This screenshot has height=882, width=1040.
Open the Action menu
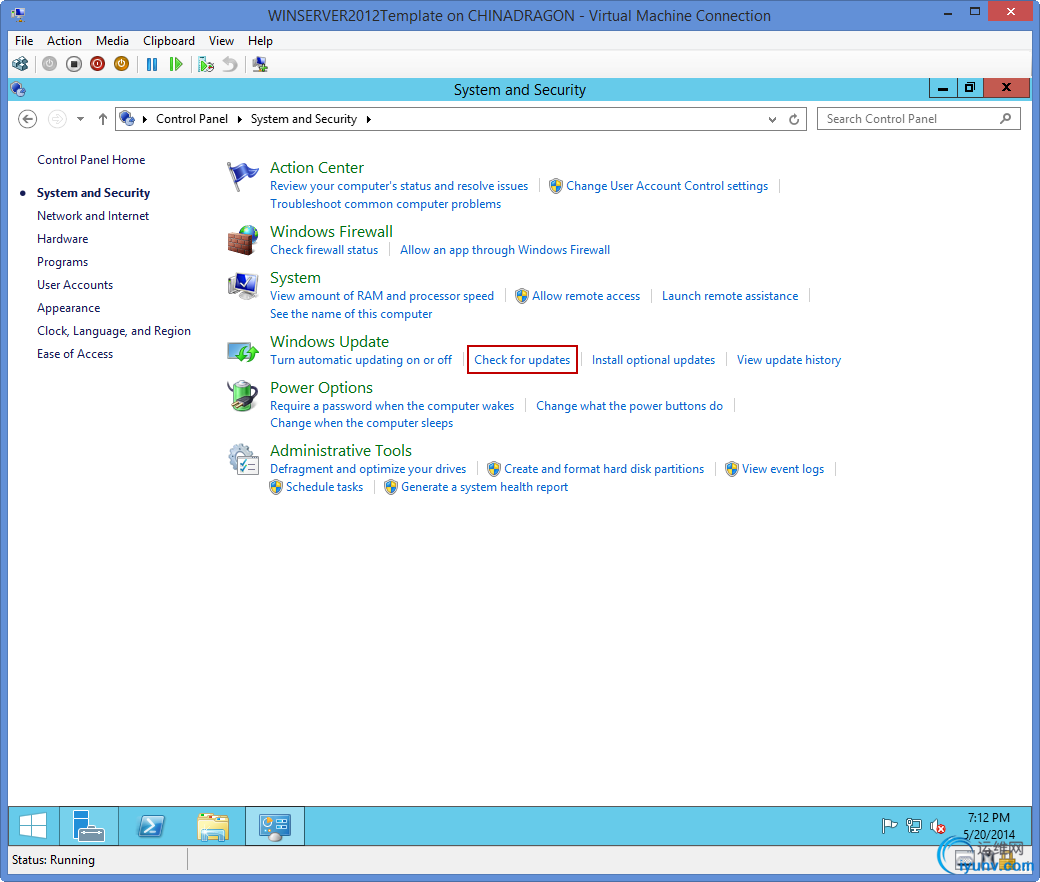point(64,40)
